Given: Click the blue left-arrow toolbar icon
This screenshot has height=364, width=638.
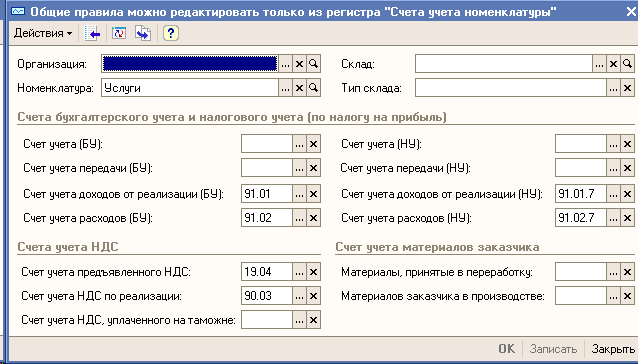Looking at the screenshot, I should click(x=92, y=33).
